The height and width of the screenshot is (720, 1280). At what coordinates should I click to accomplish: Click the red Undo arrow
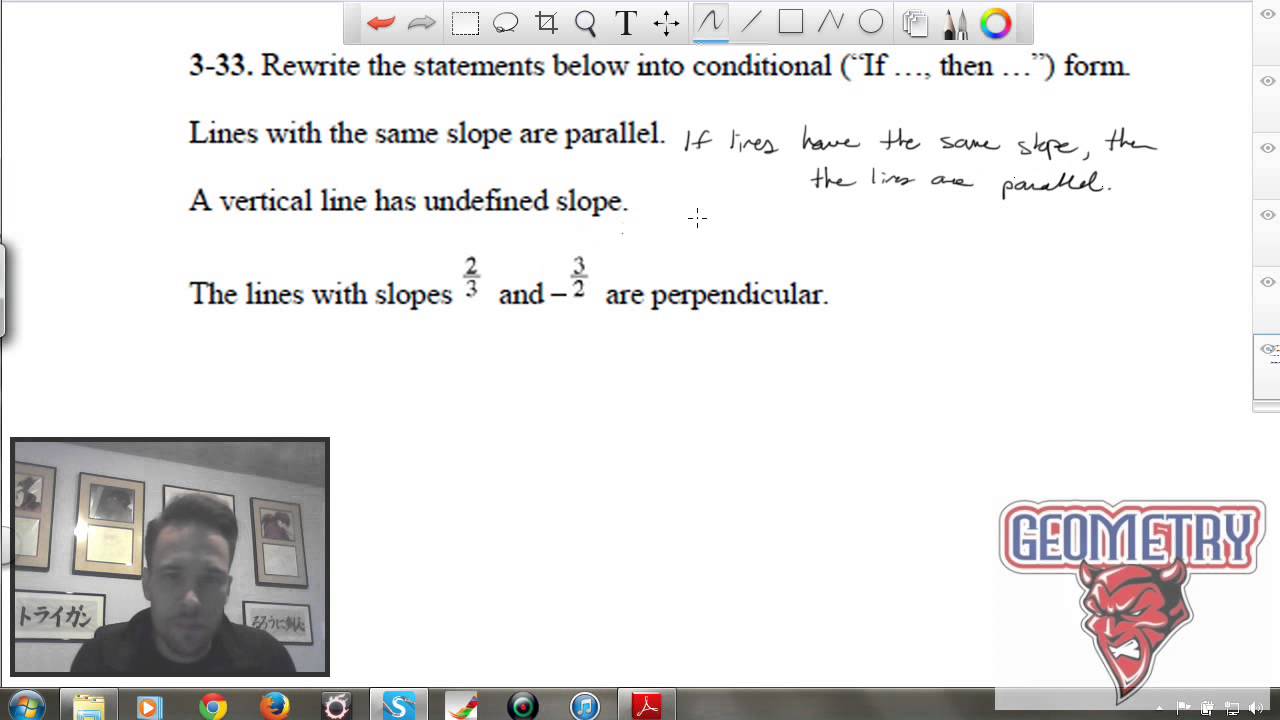pos(380,23)
